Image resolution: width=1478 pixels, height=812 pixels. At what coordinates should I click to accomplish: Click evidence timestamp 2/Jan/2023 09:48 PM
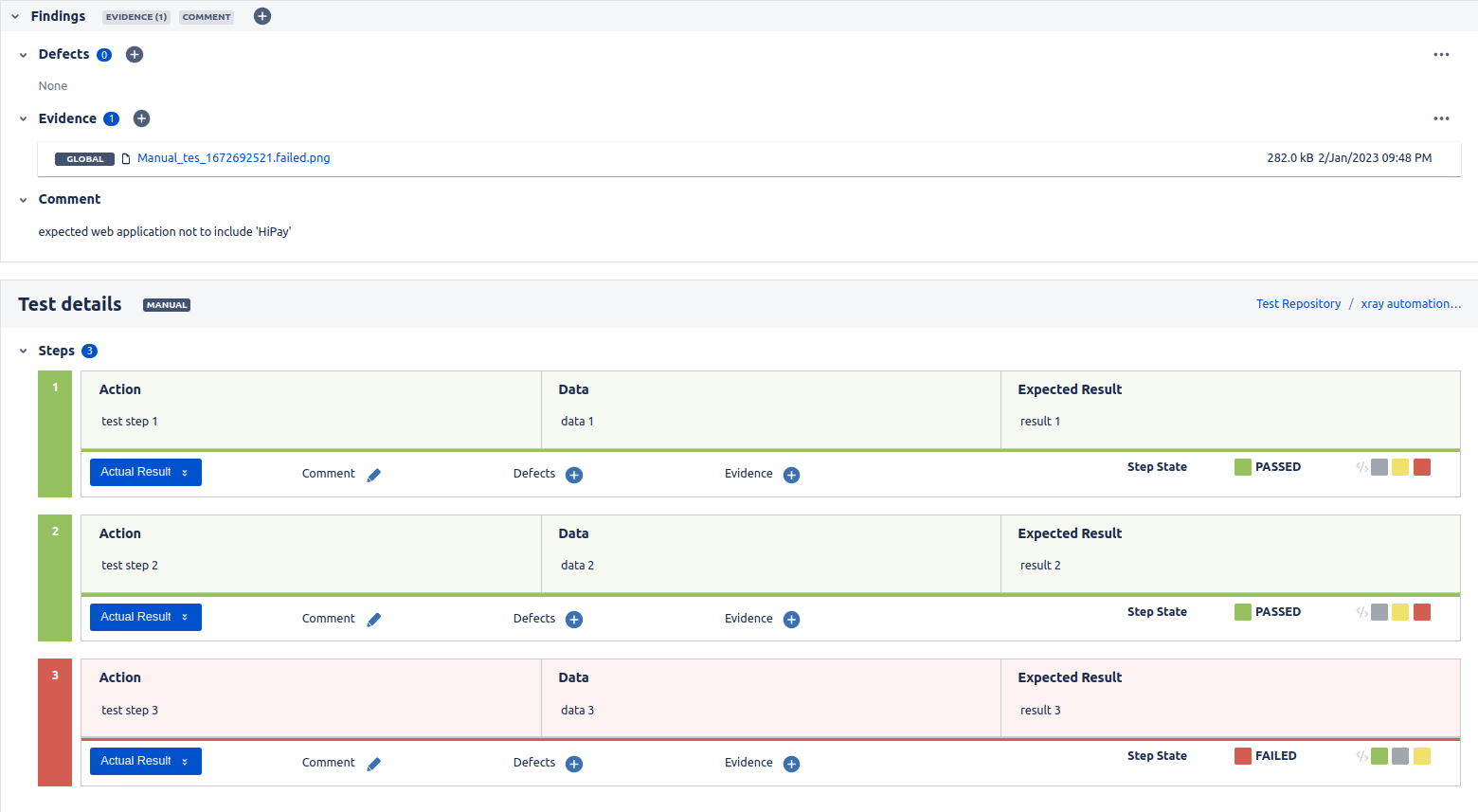(1375, 158)
